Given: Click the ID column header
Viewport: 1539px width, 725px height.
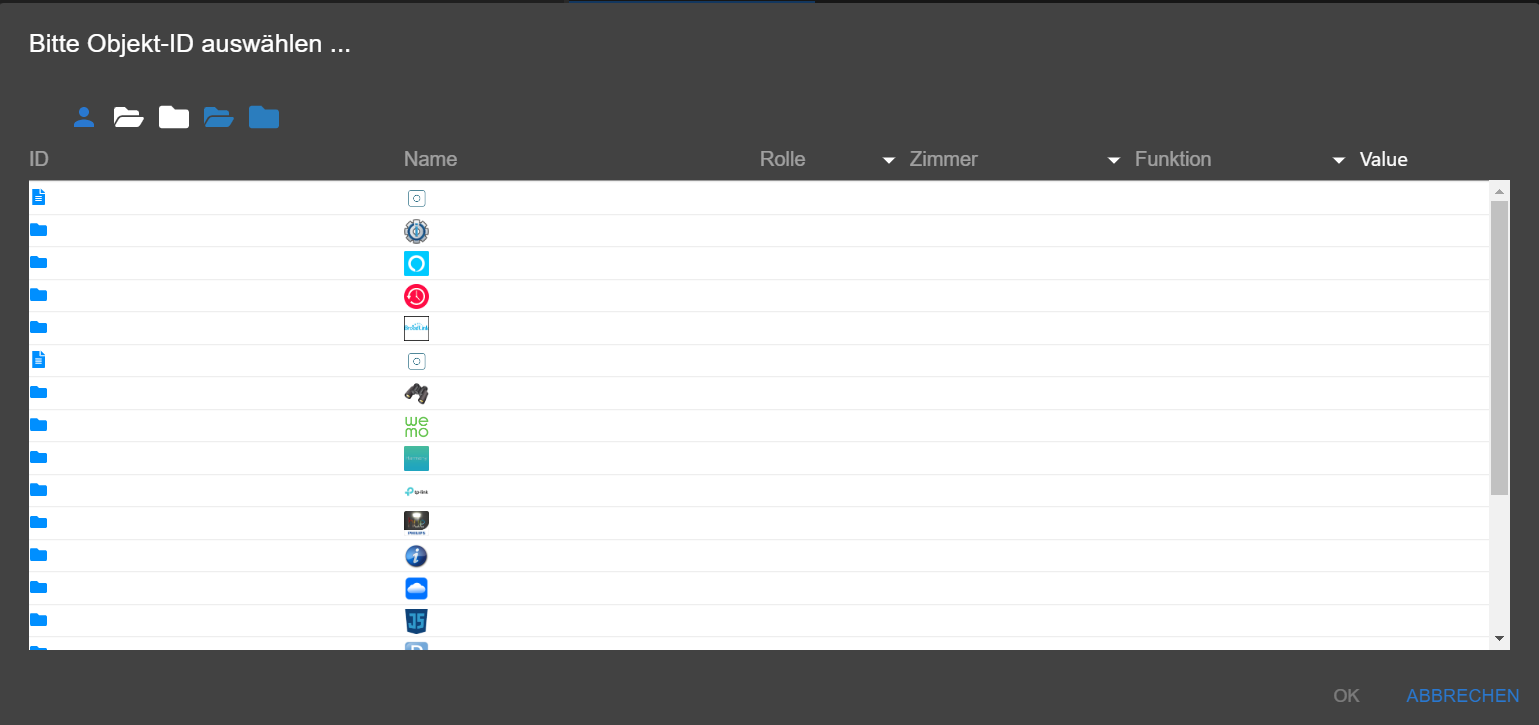Looking at the screenshot, I should coord(39,159).
